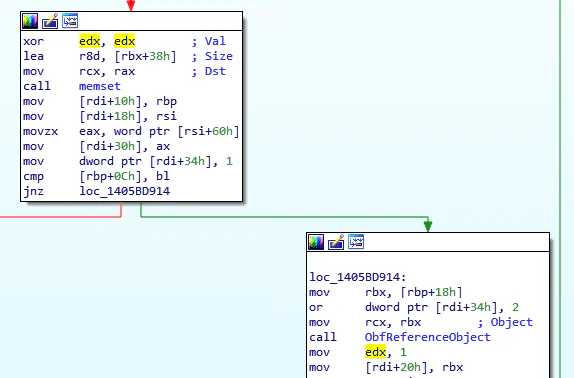The image size is (574, 378).
Task: Click the lea mnemonic
Action: [34, 56]
